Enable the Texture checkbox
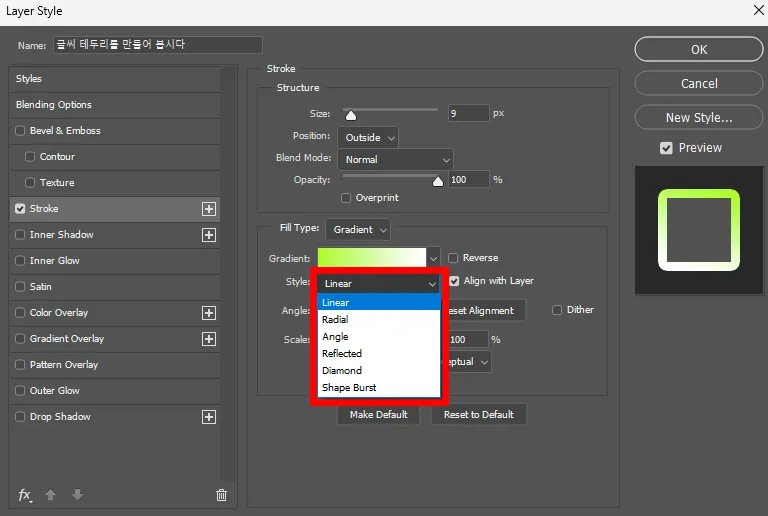Viewport: 768px width, 516px height. click(30, 183)
